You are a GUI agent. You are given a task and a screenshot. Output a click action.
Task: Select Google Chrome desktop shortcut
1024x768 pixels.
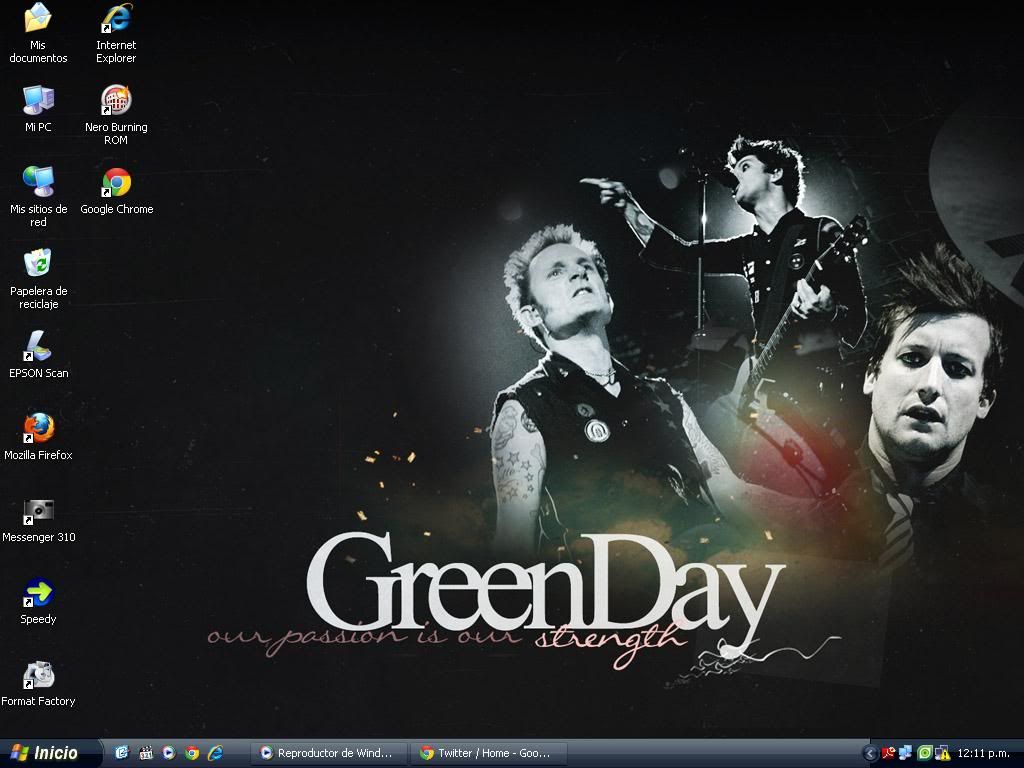(116, 191)
